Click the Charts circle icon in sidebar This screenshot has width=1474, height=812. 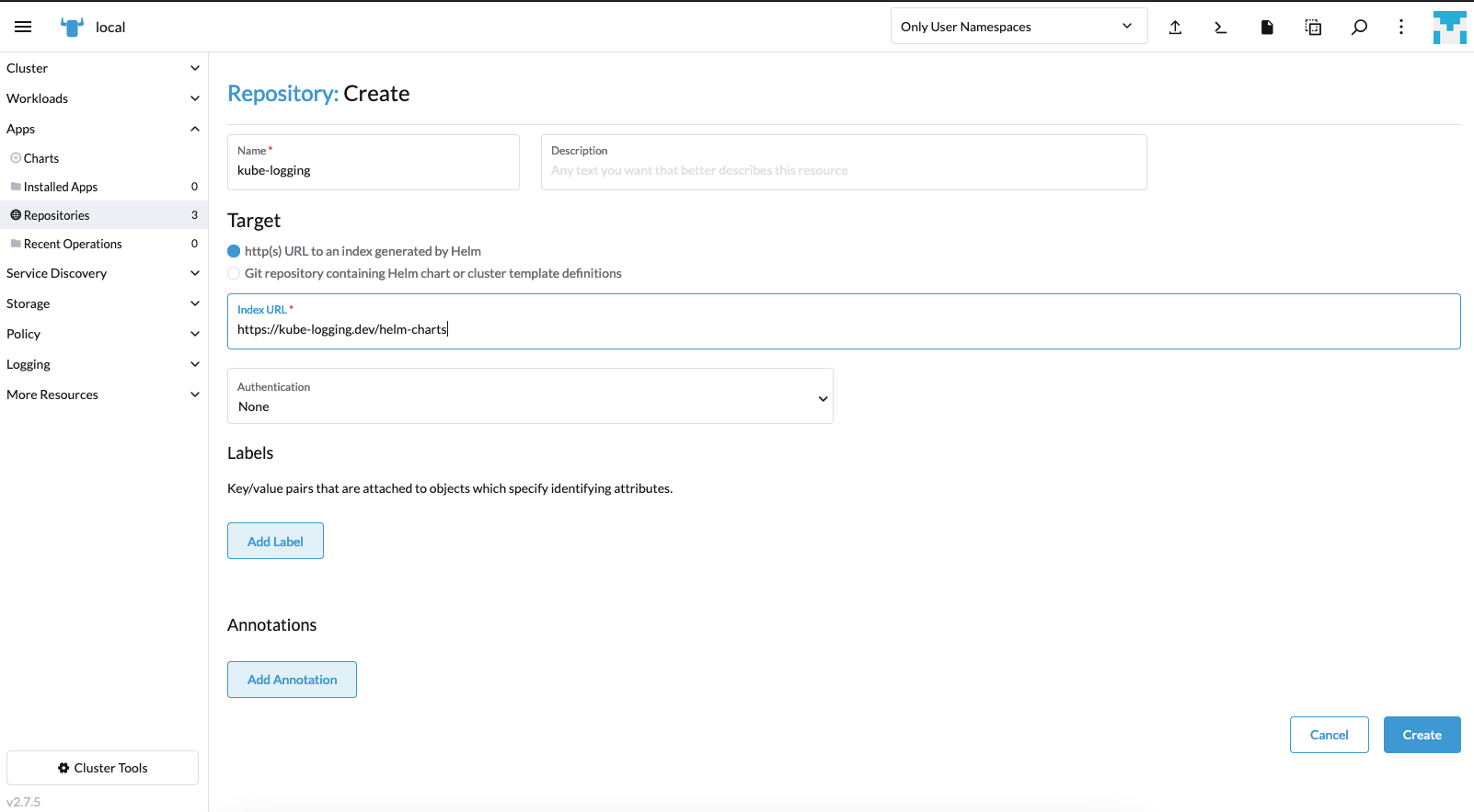tap(16, 158)
